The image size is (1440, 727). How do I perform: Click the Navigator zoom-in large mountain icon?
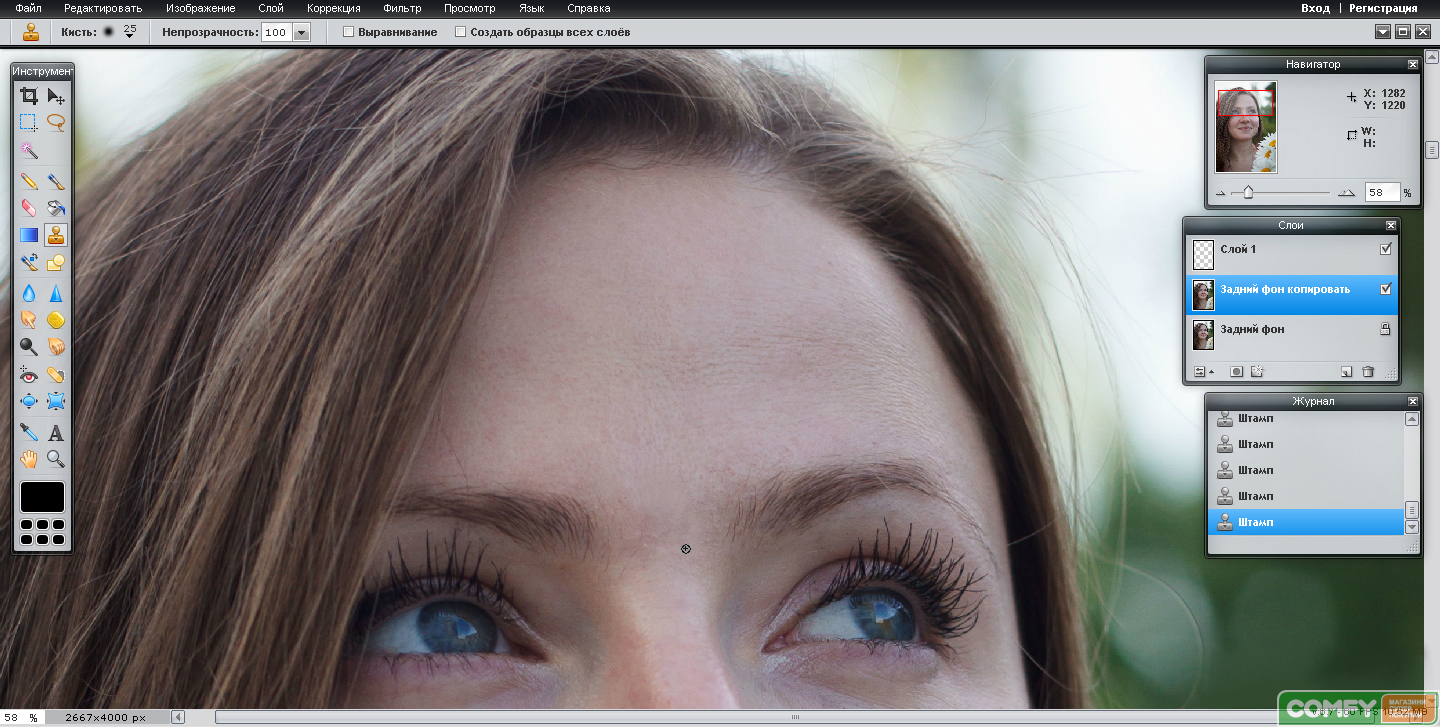pyautogui.click(x=1347, y=193)
